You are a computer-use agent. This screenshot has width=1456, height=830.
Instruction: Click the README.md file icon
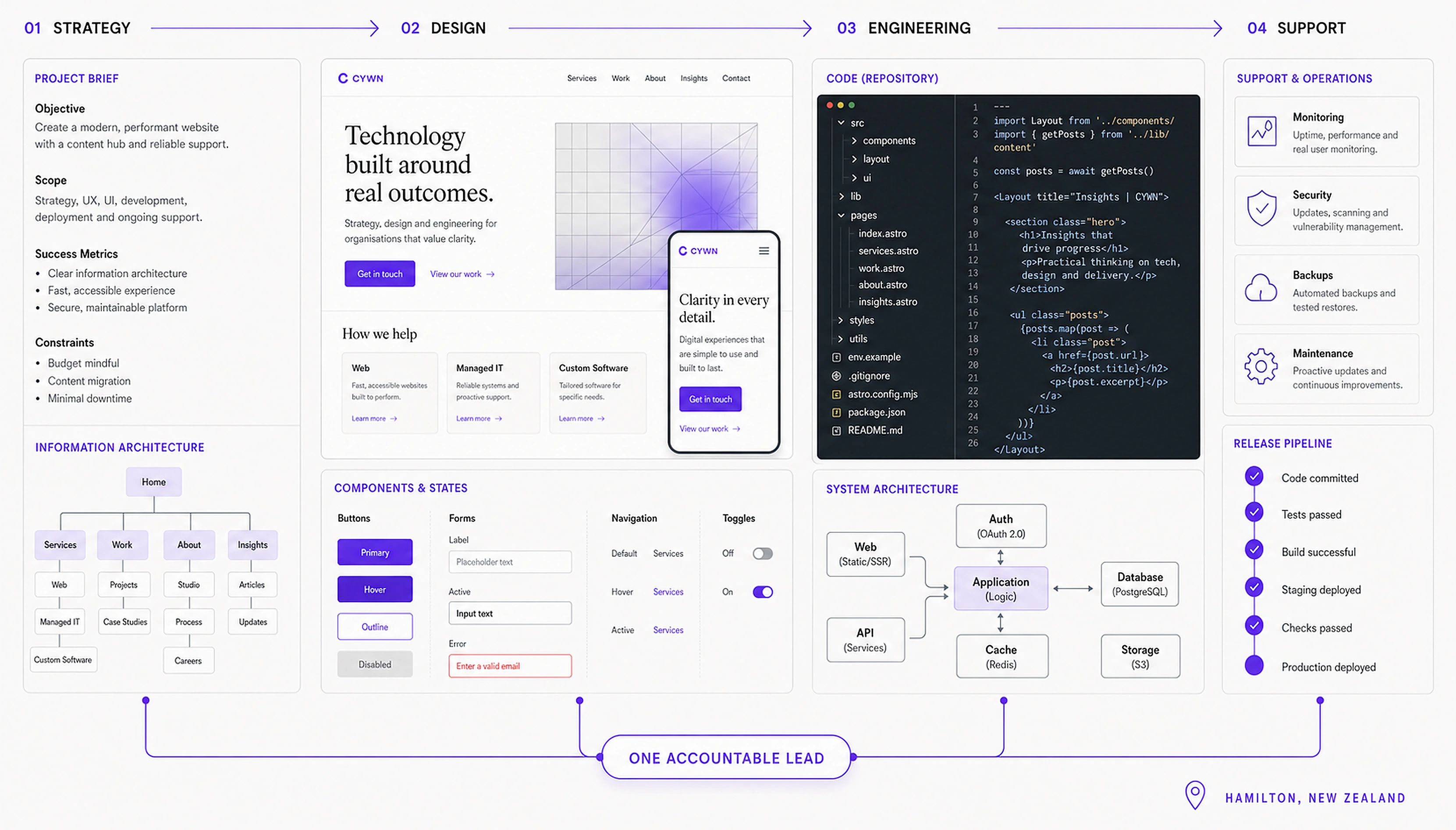(x=836, y=430)
